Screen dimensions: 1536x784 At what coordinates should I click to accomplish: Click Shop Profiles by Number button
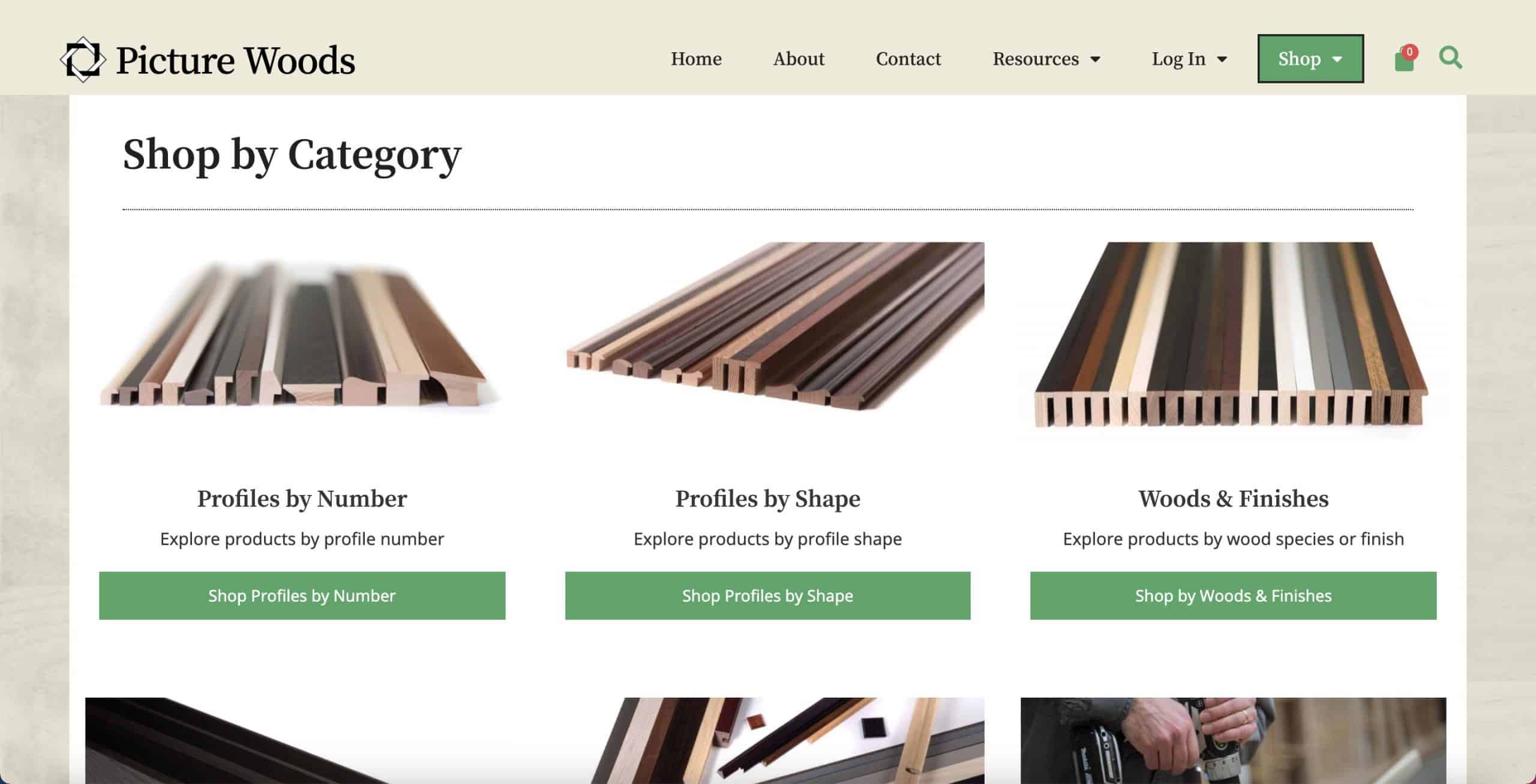coord(302,595)
